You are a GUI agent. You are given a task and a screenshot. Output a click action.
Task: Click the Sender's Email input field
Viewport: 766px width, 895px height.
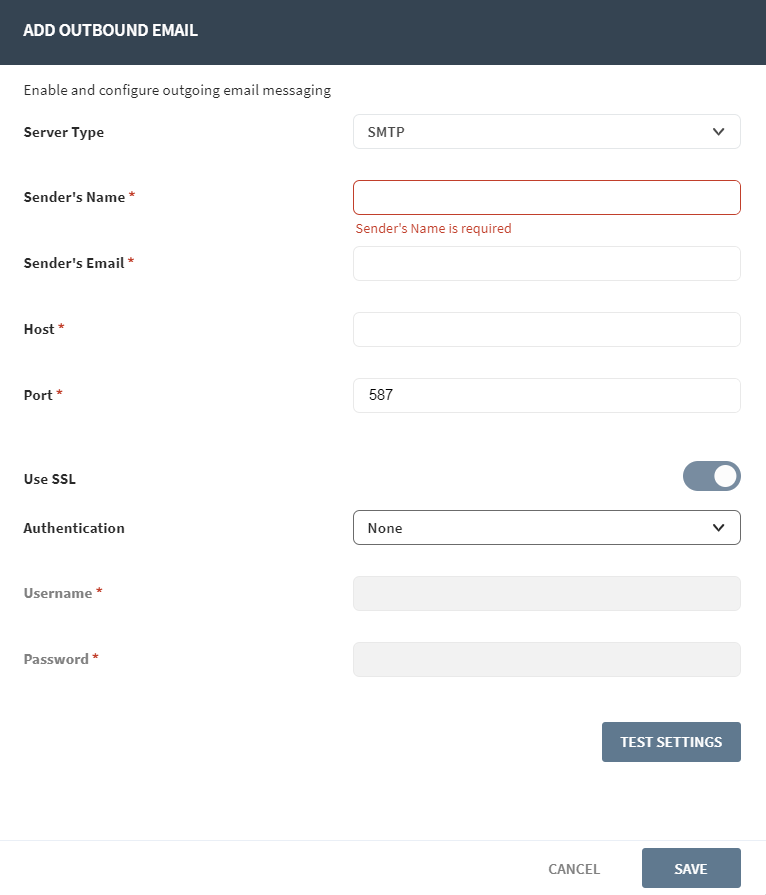tap(547, 264)
